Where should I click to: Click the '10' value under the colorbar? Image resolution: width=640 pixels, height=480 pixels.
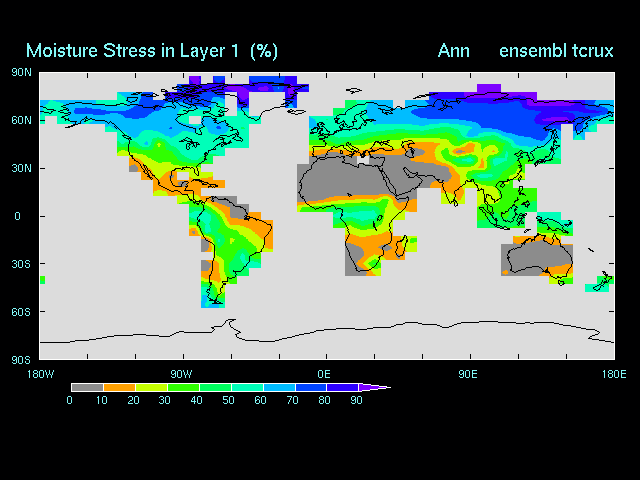click(102, 400)
